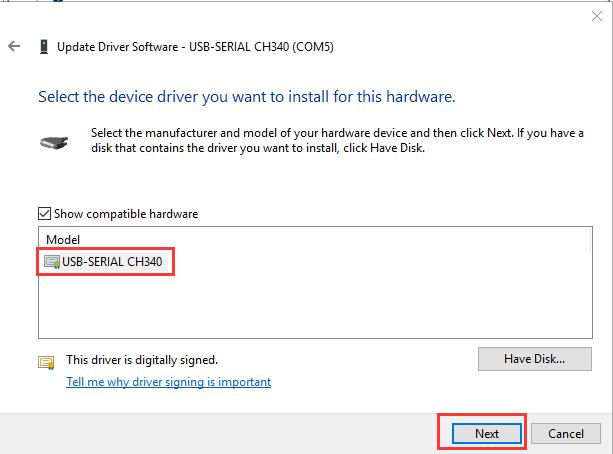
Task: Click the Have Disk... button
Action: point(534,359)
